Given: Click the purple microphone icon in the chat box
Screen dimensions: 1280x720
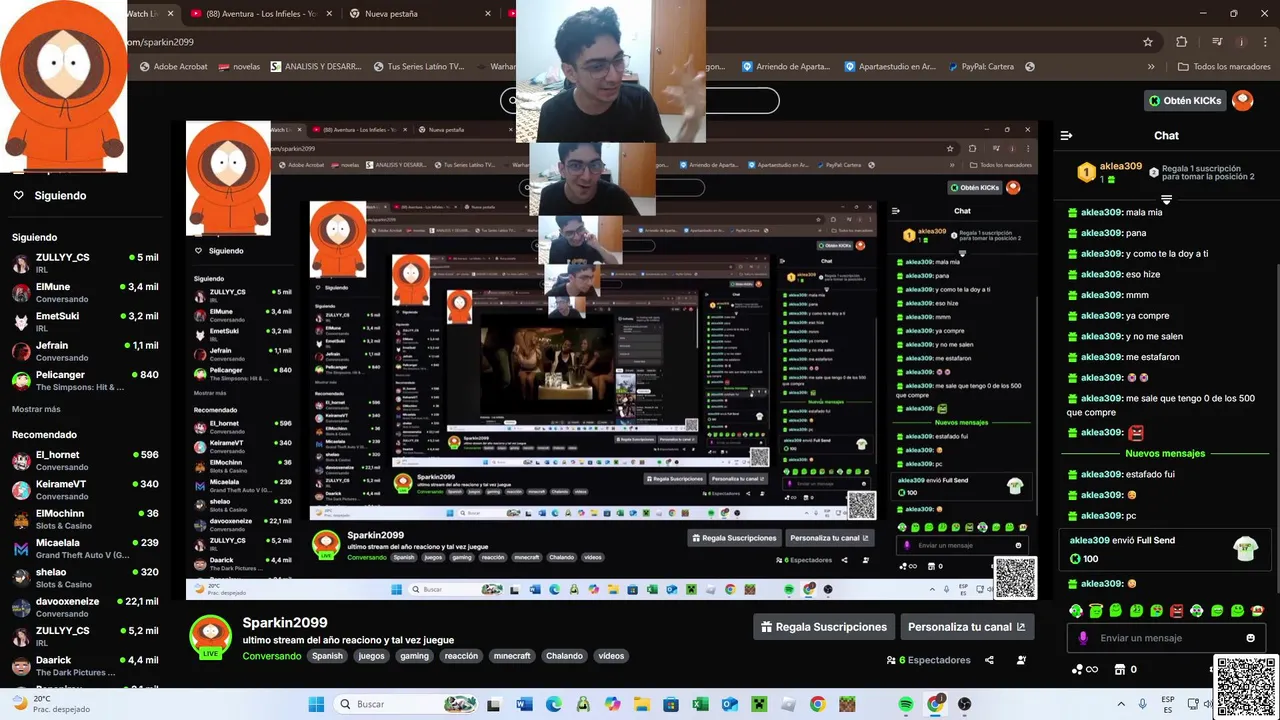Looking at the screenshot, I should pyautogui.click(x=1083, y=638).
